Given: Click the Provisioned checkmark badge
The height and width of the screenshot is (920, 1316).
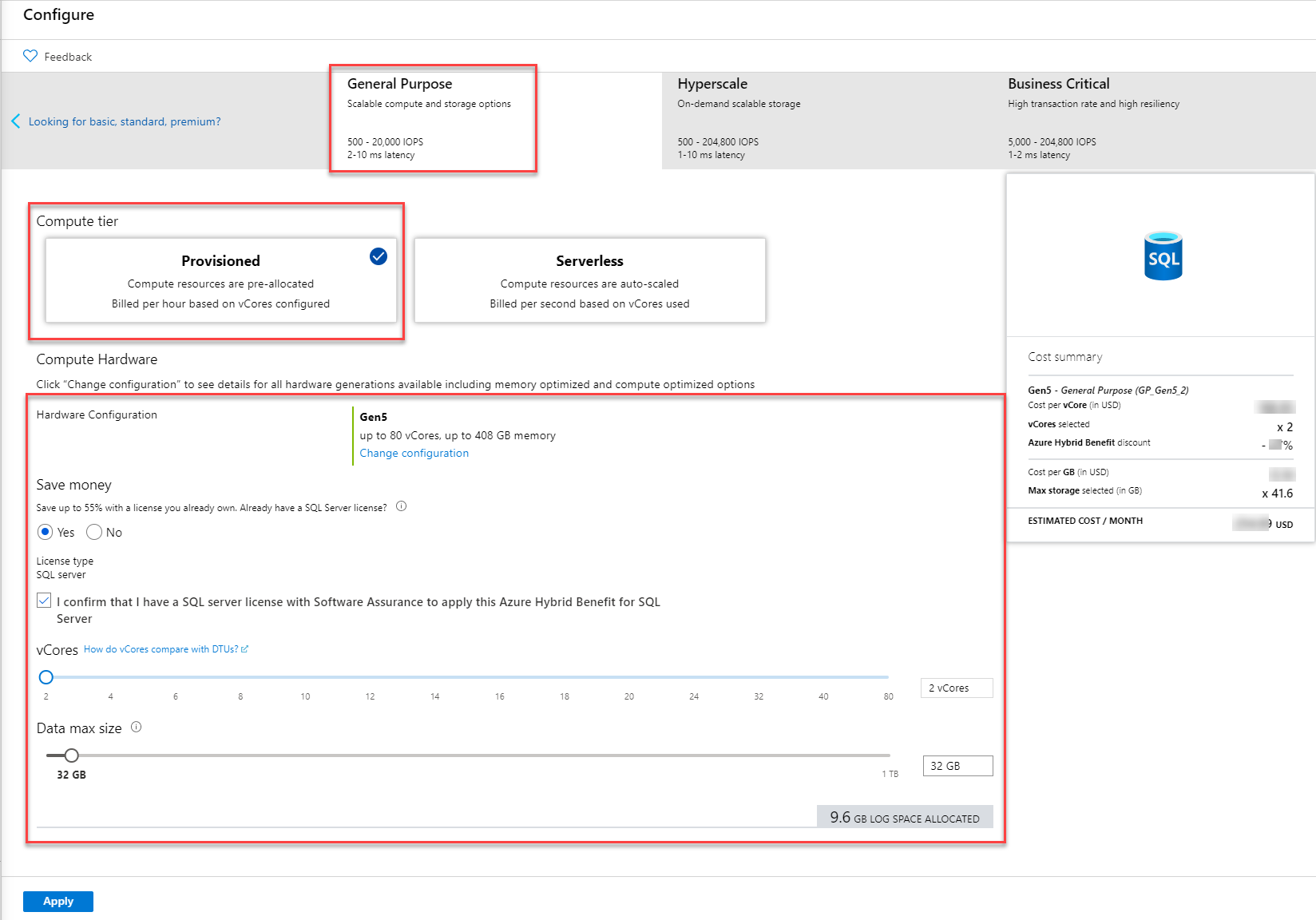Looking at the screenshot, I should [x=379, y=256].
